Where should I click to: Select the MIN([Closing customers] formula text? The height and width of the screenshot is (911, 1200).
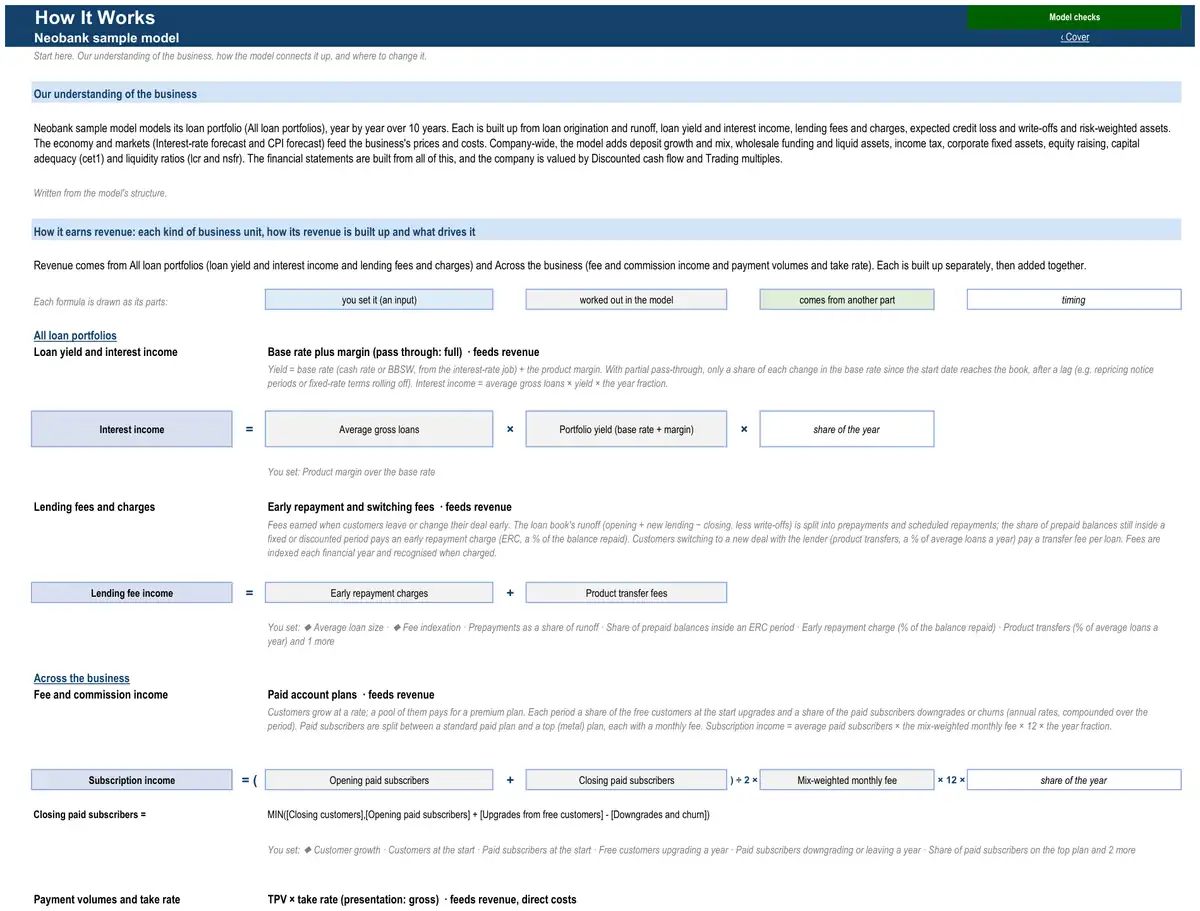click(489, 814)
